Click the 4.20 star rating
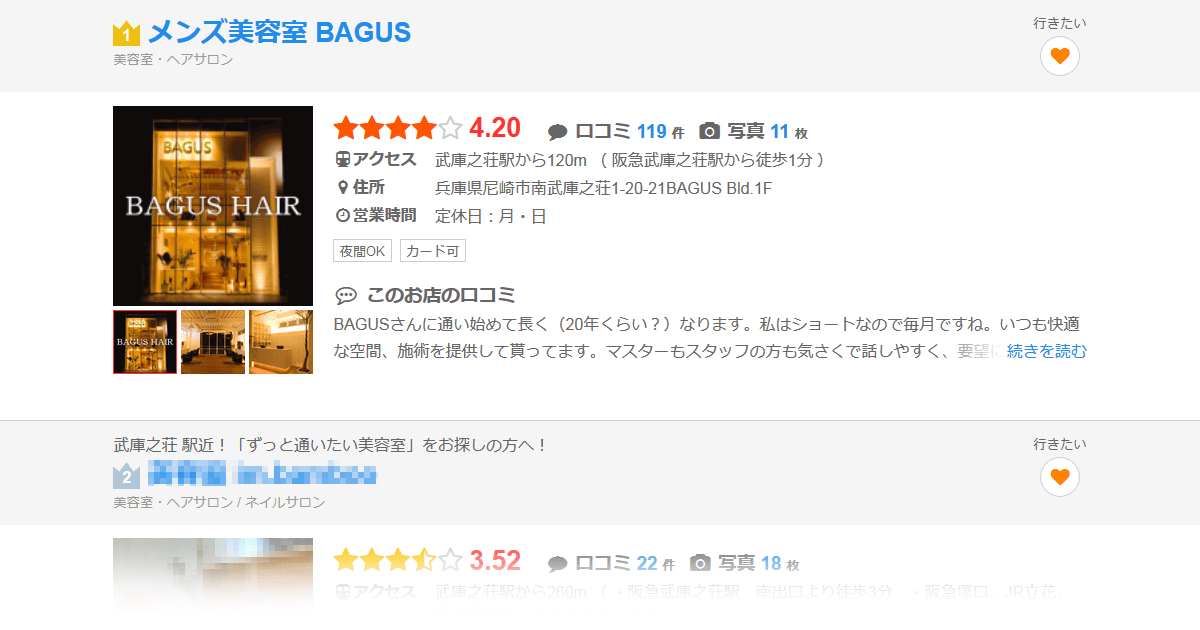The width and height of the screenshot is (1200, 630). pos(427,128)
